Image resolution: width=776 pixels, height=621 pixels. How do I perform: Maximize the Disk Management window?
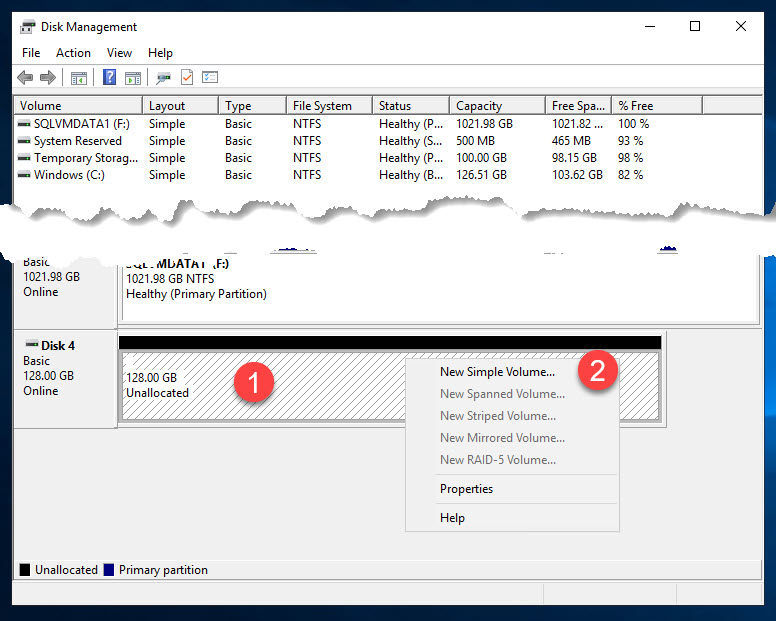pos(695,26)
